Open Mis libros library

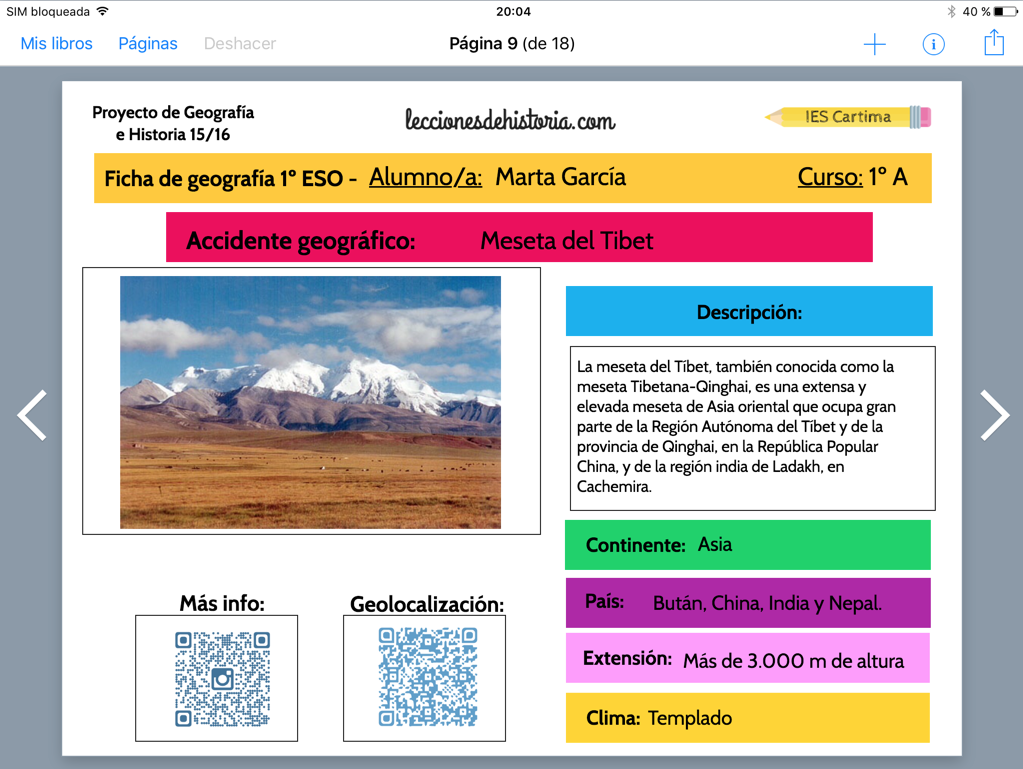tap(56, 44)
